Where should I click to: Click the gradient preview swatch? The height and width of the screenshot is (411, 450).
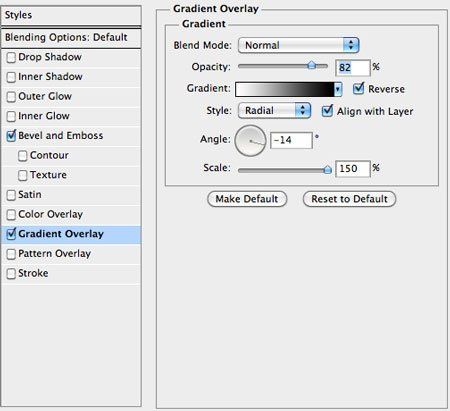click(x=285, y=89)
